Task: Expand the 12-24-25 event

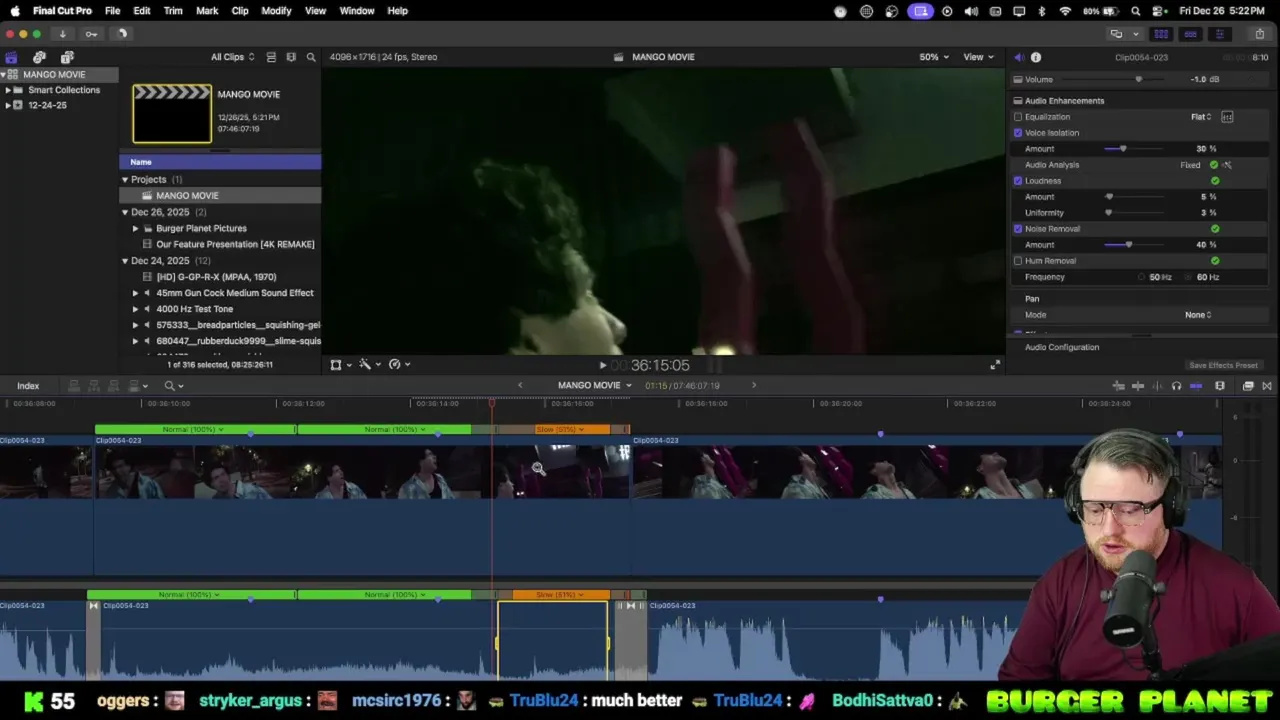Action: pos(8,105)
